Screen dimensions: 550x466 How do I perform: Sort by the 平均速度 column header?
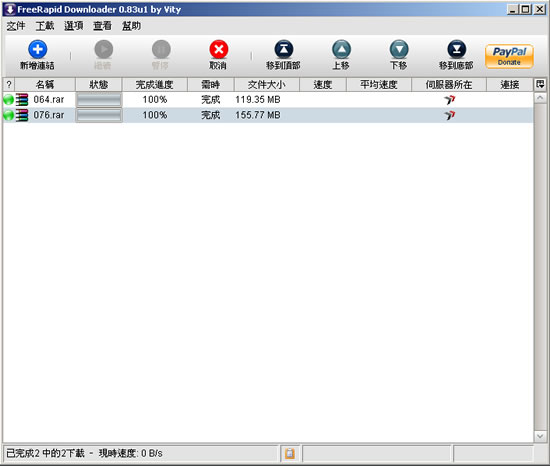pyautogui.click(x=379, y=85)
